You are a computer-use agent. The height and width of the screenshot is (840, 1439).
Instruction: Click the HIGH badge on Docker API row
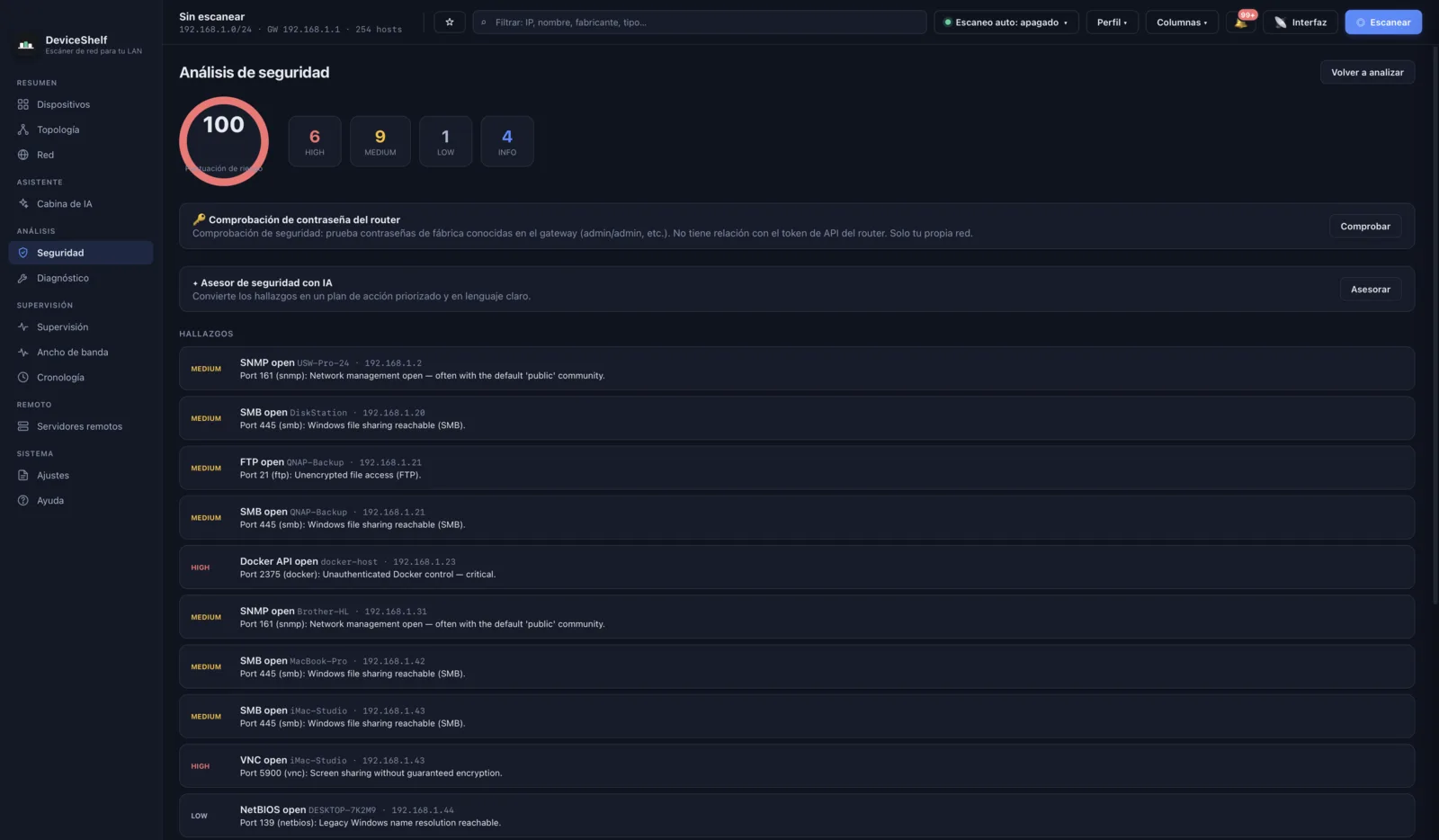coord(200,567)
